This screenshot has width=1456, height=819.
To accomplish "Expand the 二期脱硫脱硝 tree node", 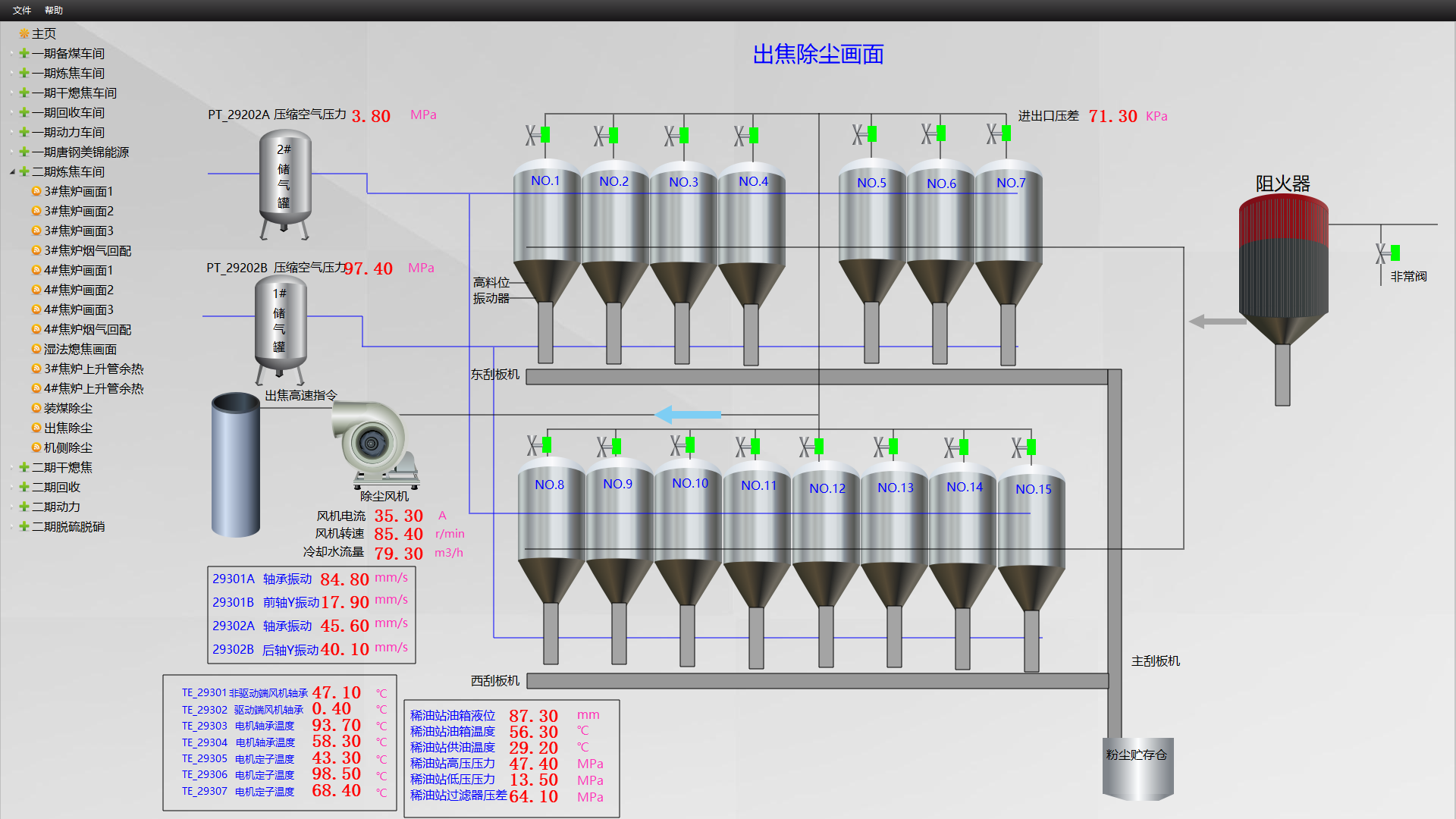I will [x=12, y=527].
